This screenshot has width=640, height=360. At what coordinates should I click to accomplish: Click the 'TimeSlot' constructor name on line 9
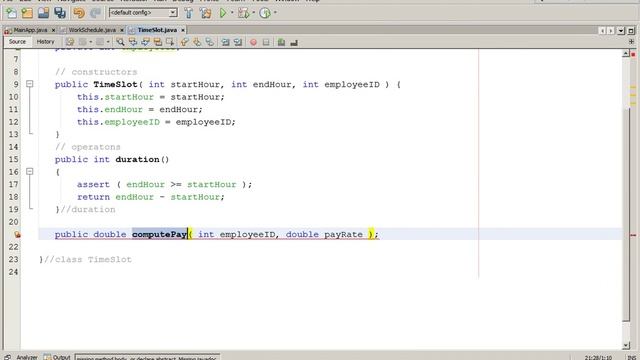[x=116, y=84]
